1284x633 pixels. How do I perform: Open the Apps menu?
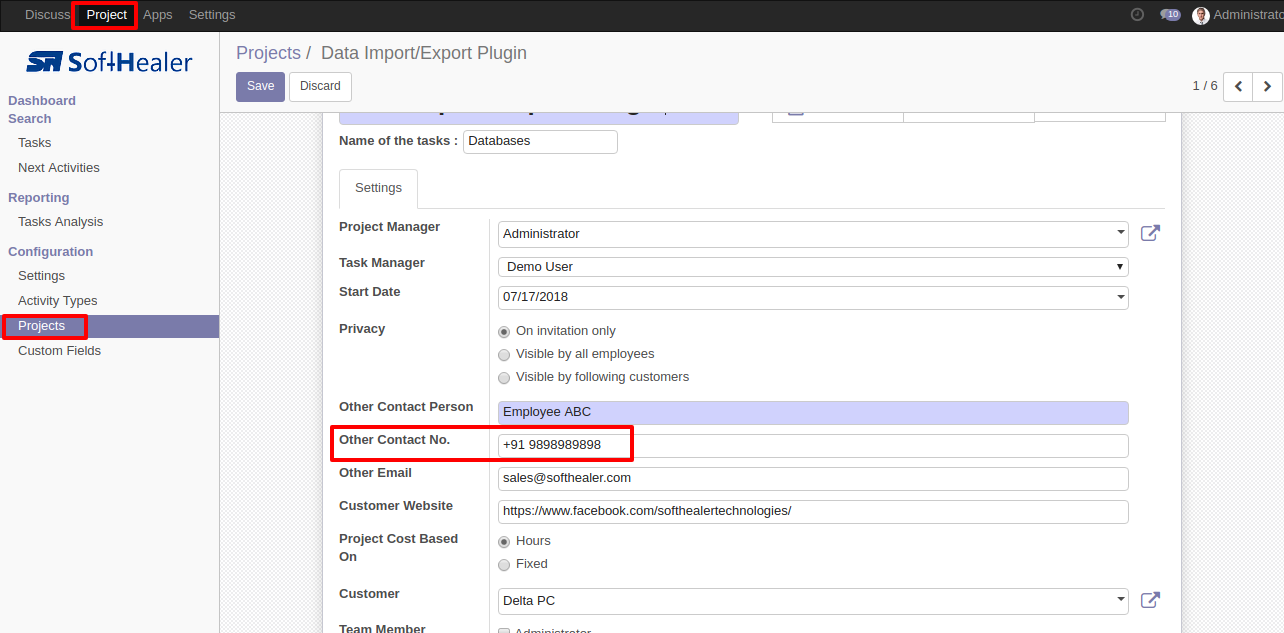click(x=158, y=15)
